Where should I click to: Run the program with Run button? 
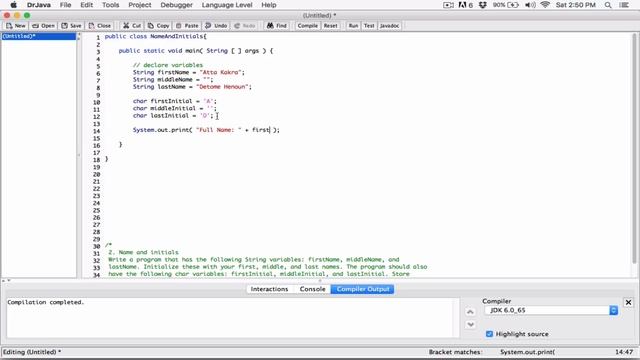click(x=353, y=26)
